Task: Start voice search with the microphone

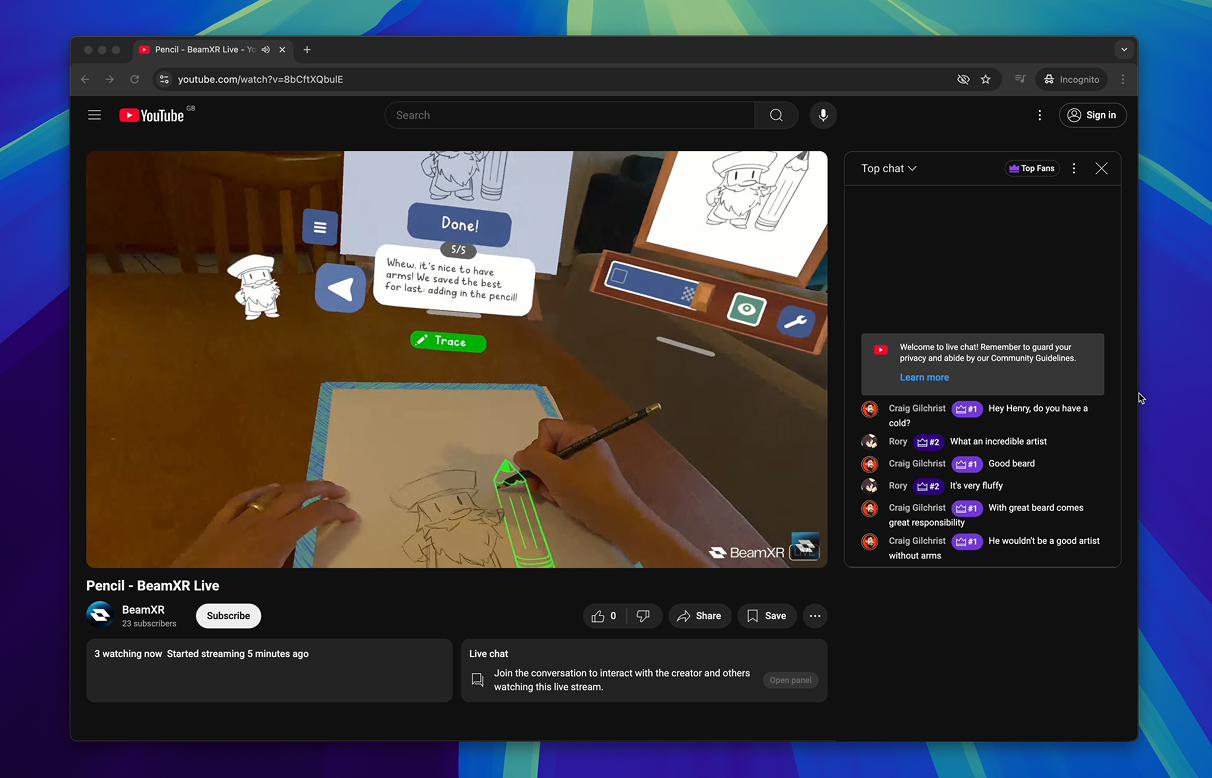Action: click(x=823, y=115)
